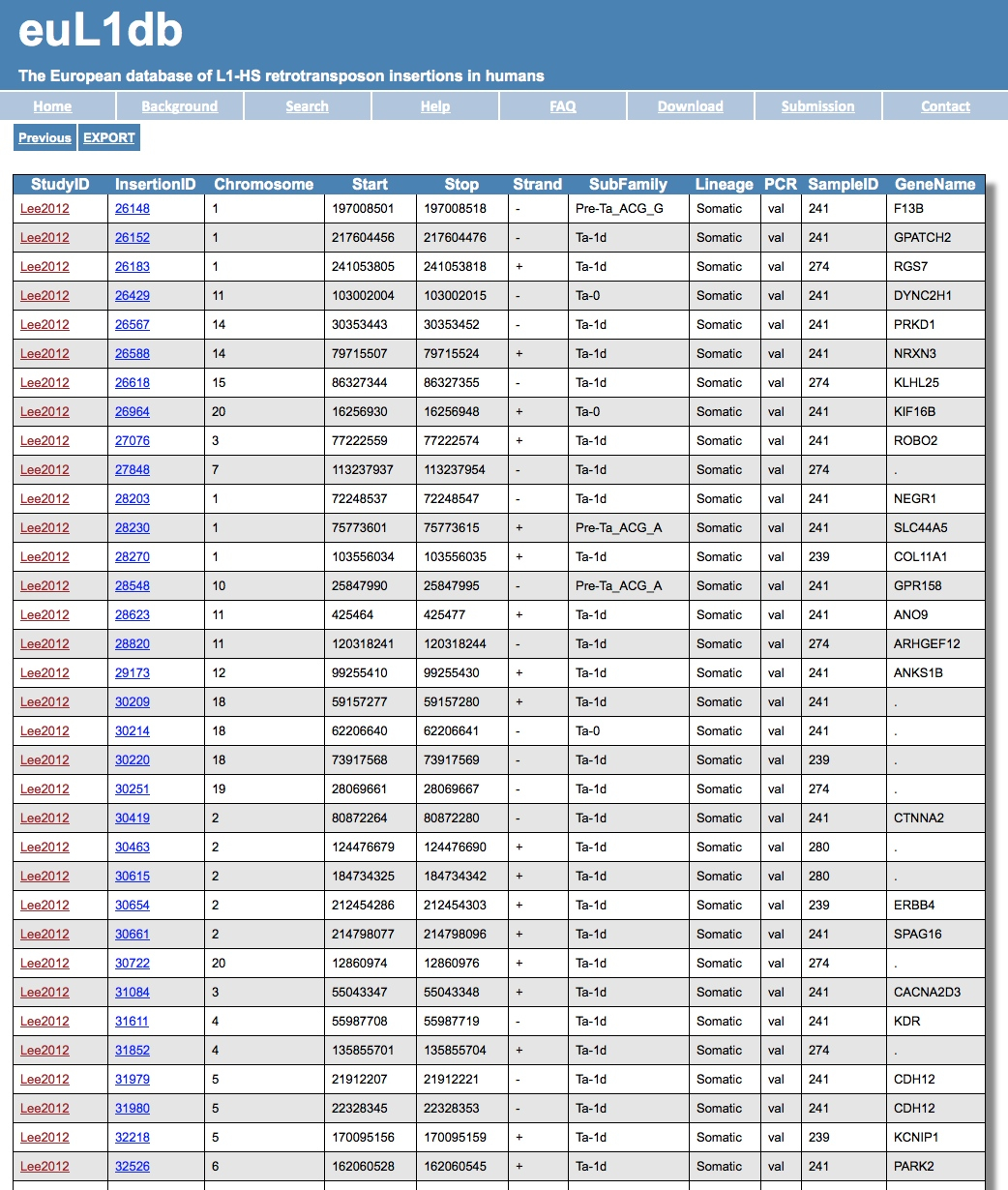Open insertion ID 32526 link
The image size is (1008, 1190).
[133, 1166]
